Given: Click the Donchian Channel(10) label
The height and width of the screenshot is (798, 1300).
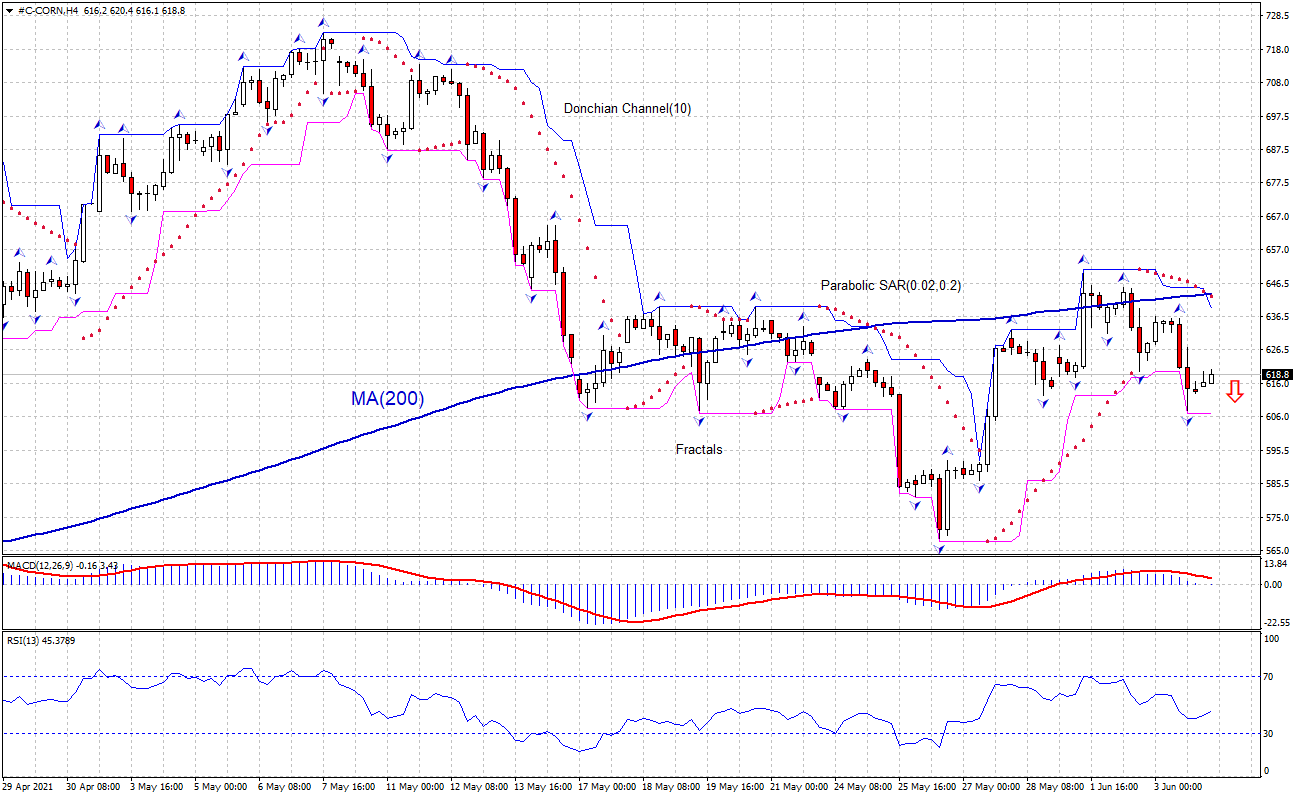Looking at the screenshot, I should (x=626, y=108).
